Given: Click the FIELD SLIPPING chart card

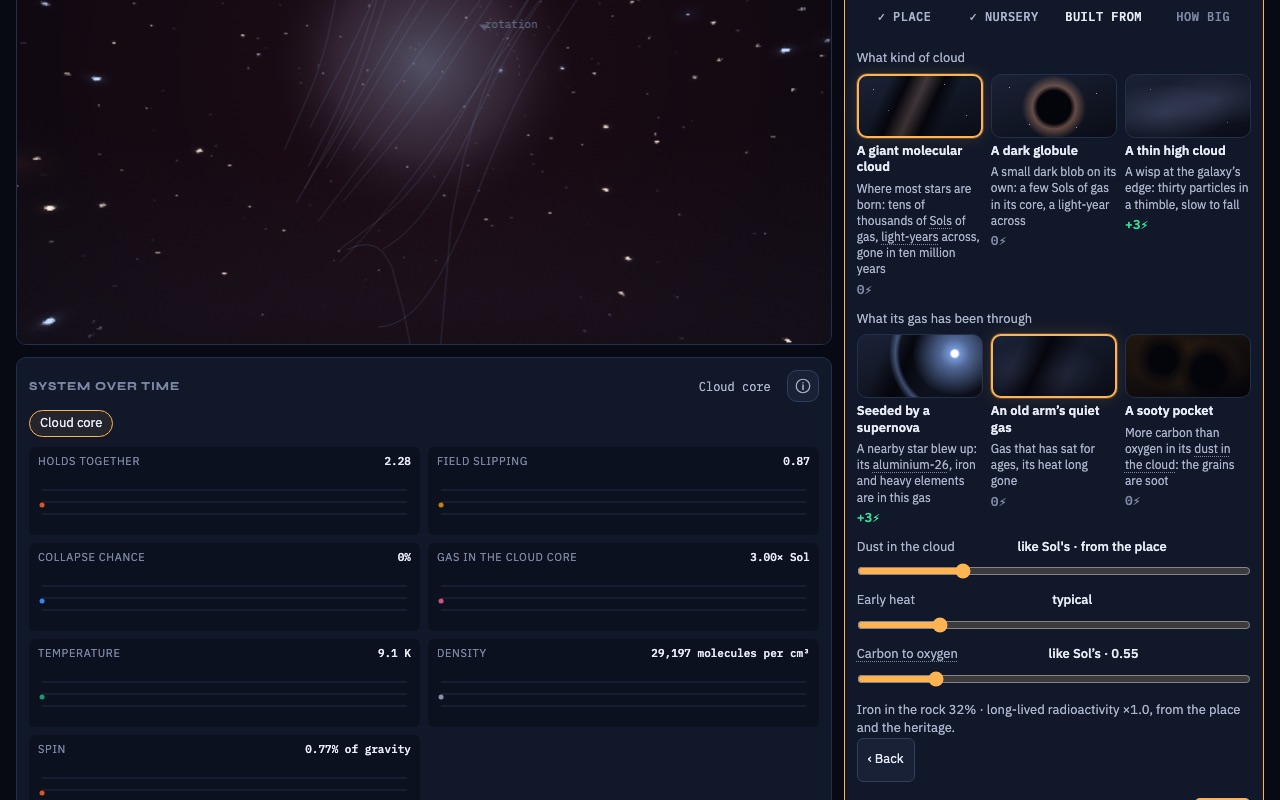Looking at the screenshot, I should coord(623,490).
